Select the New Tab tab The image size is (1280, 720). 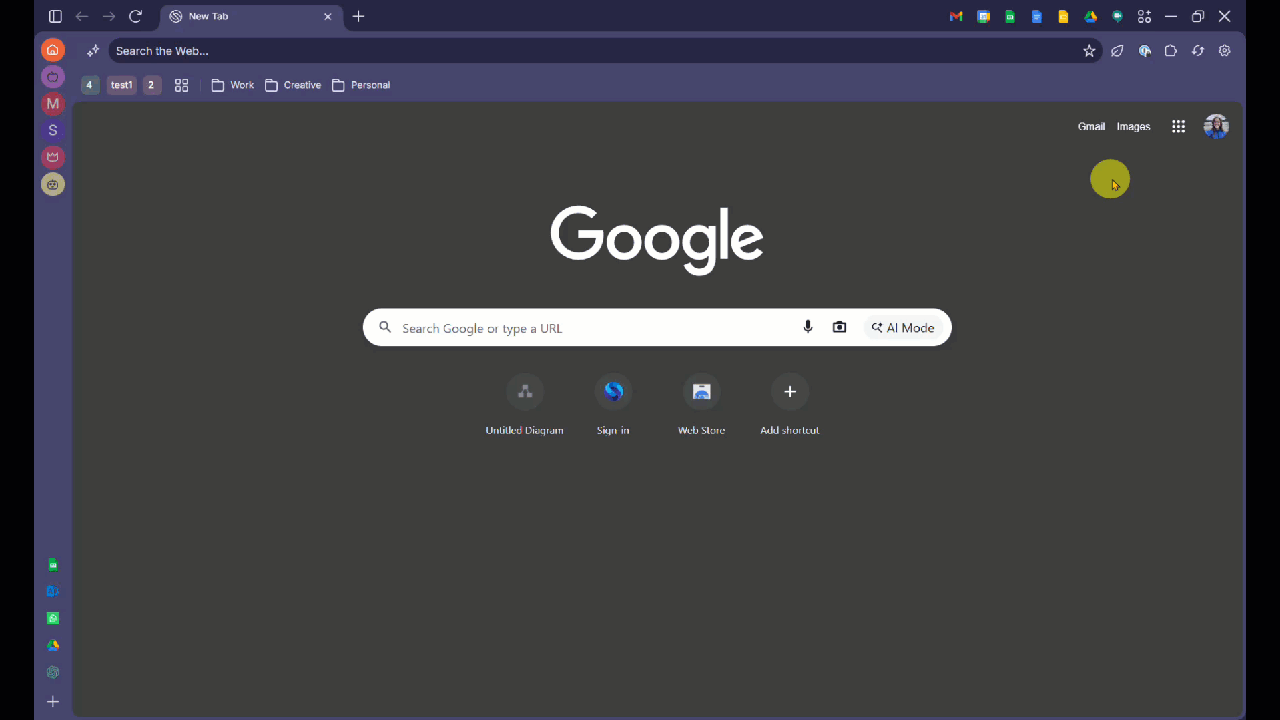coord(250,16)
